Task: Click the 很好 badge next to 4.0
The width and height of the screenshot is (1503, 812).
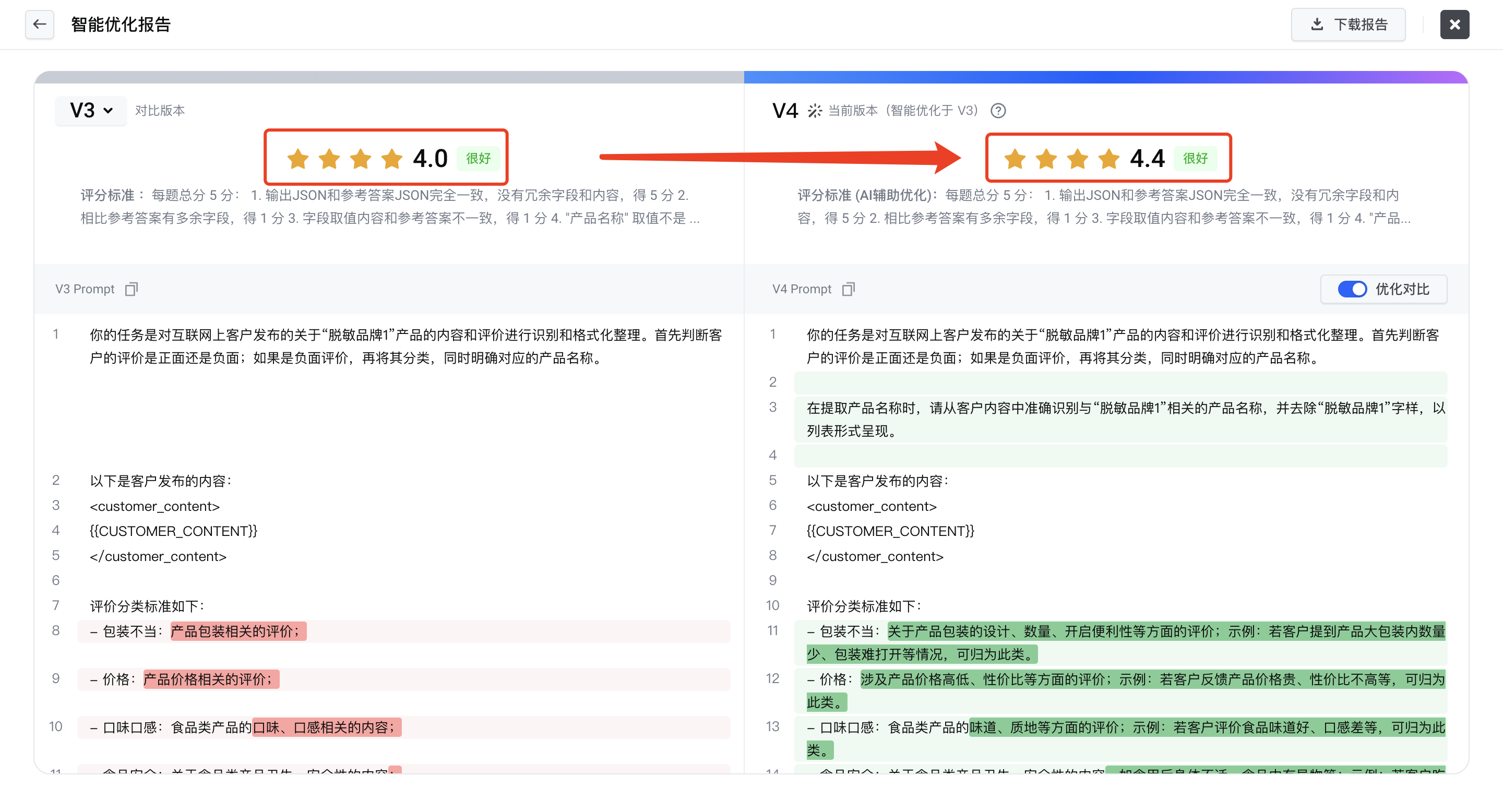Action: [478, 159]
